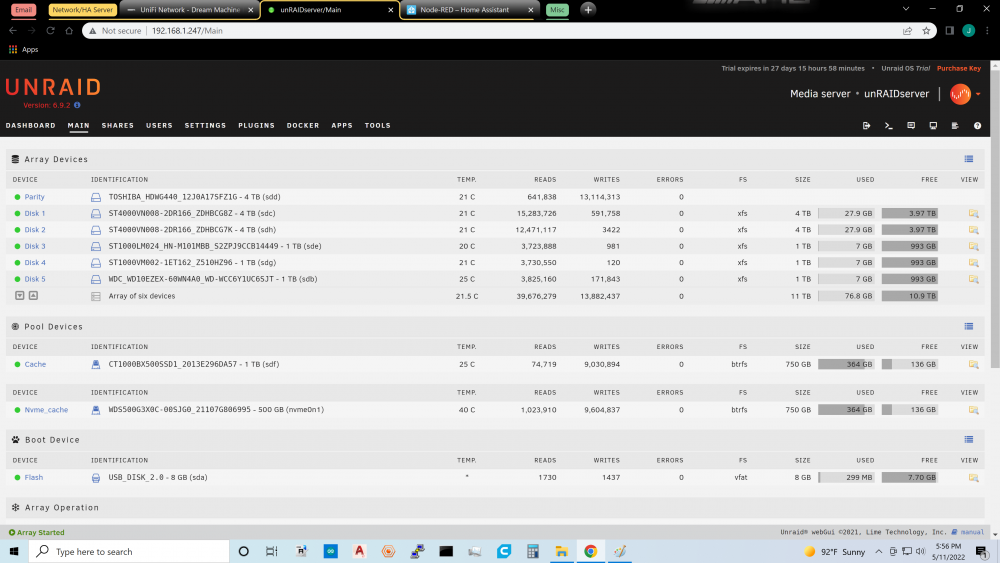Open File Explorer in taskbar
The width and height of the screenshot is (1000, 563).
coord(561,552)
